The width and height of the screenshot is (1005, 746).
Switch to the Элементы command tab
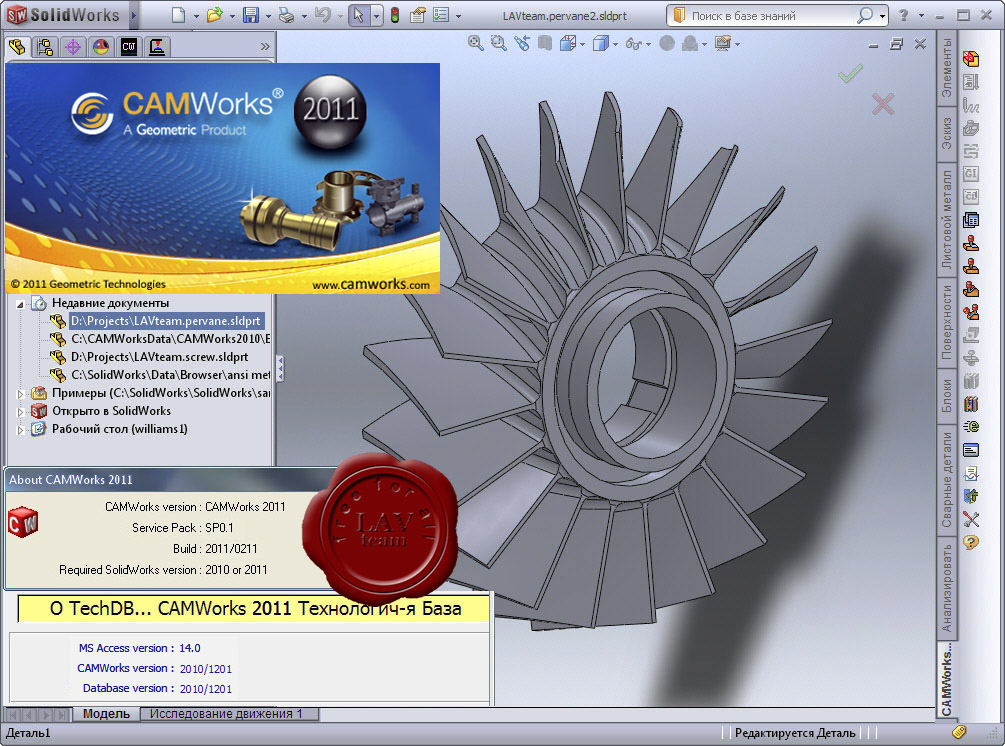pos(947,67)
